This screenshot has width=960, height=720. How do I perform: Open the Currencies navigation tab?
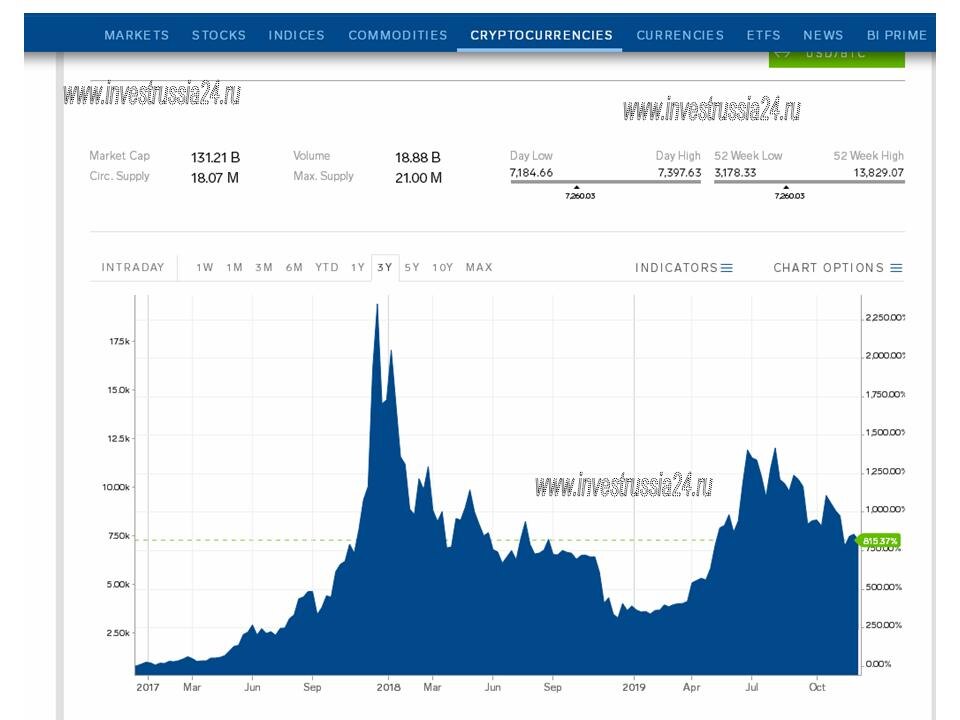[680, 36]
